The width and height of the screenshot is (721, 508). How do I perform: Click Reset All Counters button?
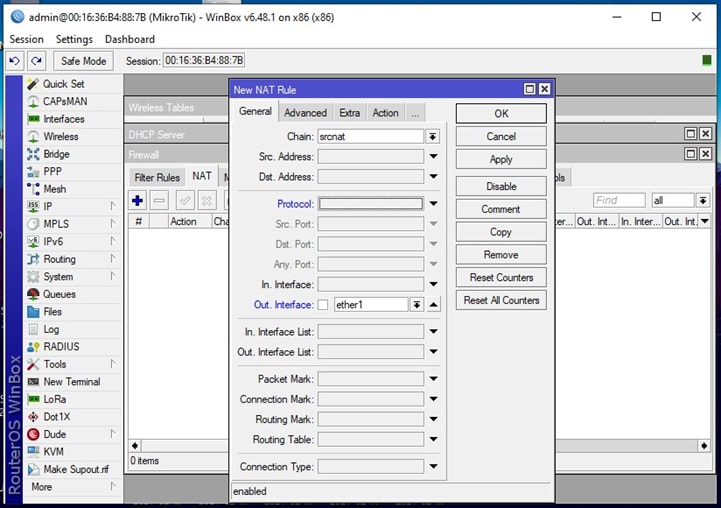tap(501, 300)
